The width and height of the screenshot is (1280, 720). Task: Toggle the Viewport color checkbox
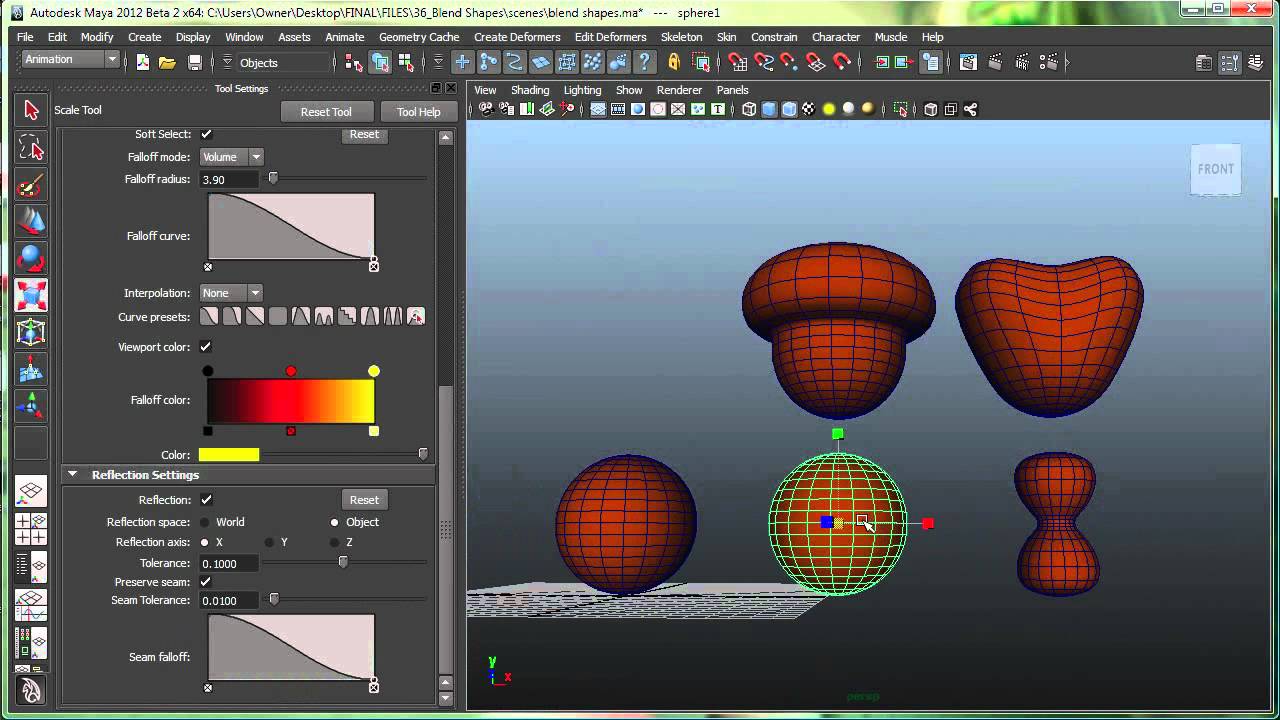[x=206, y=347]
